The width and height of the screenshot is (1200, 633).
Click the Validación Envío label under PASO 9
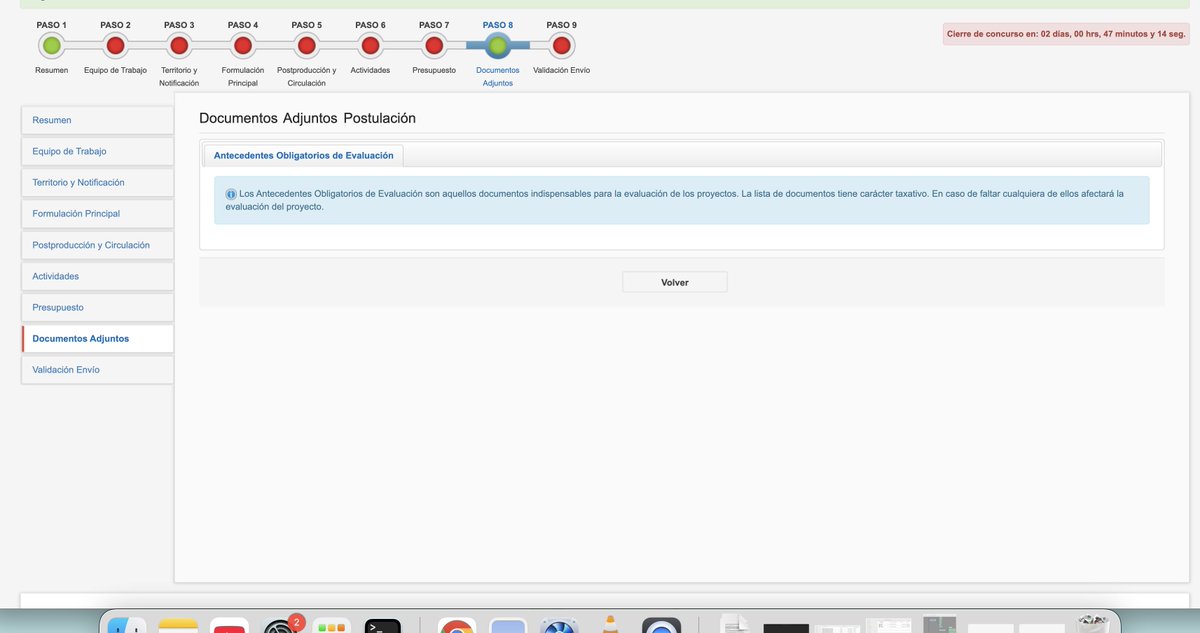point(562,70)
